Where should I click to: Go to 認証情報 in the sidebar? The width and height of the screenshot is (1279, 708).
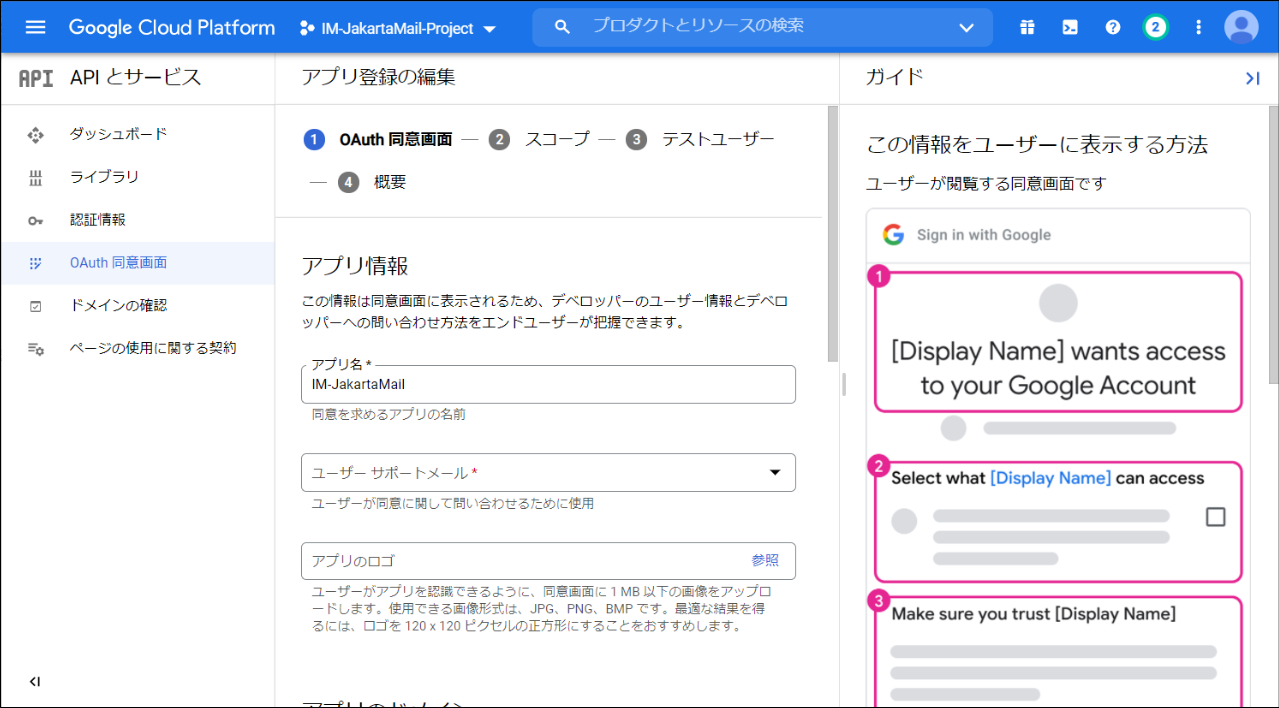(97, 220)
